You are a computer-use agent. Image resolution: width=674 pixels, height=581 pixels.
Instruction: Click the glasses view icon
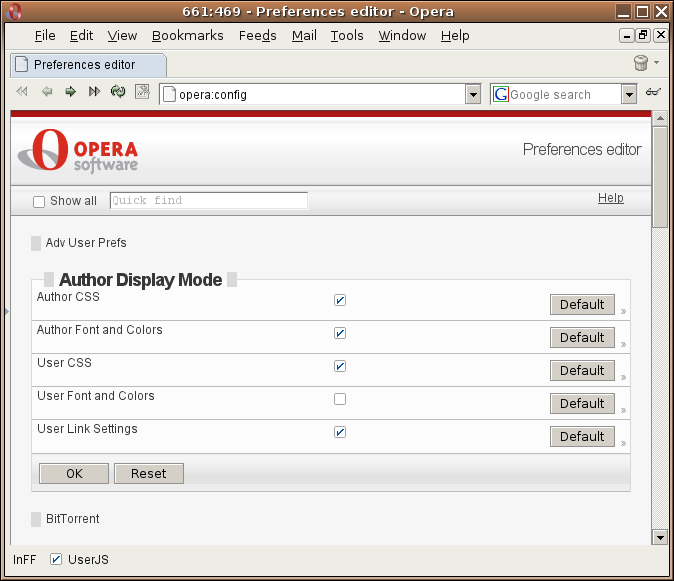tap(653, 92)
